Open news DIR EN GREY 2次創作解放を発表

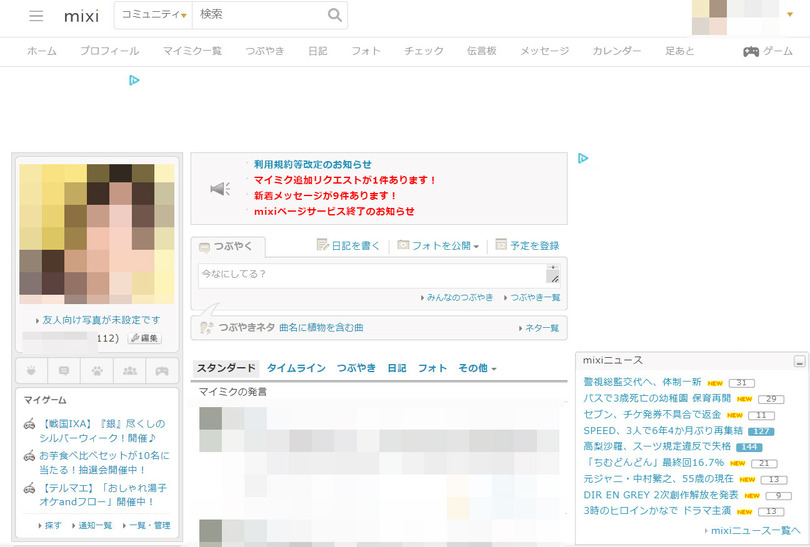click(x=661, y=495)
